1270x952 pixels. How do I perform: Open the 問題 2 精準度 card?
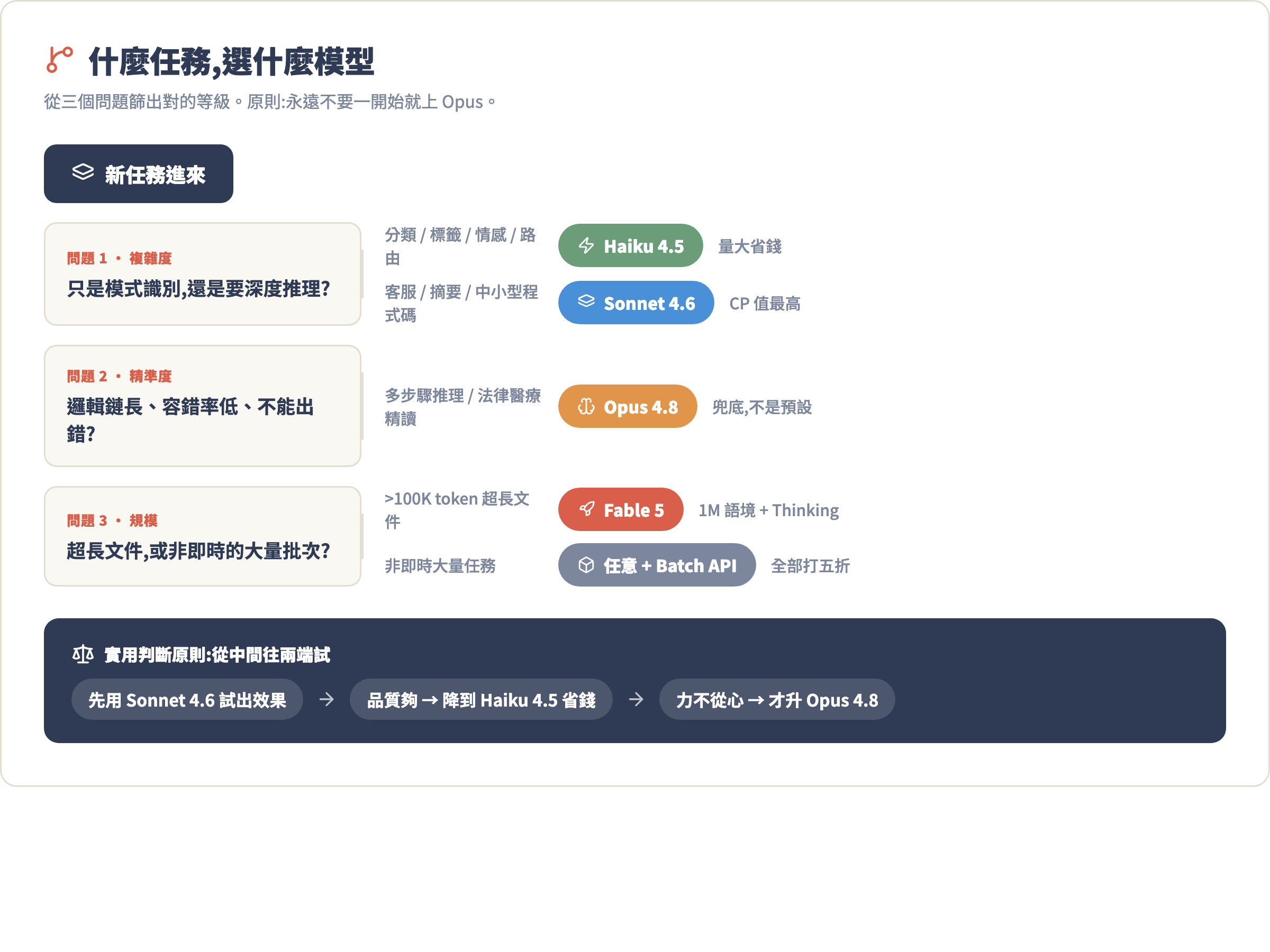tap(203, 406)
